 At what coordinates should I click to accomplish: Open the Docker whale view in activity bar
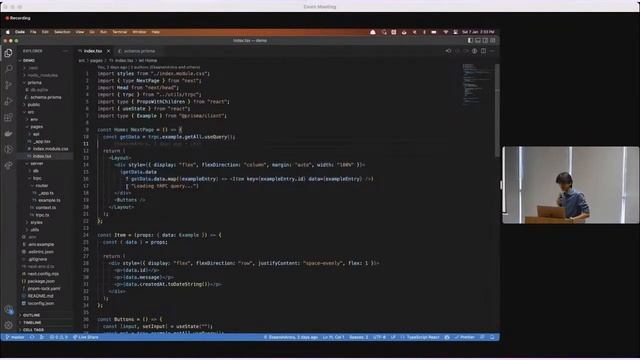pos(8,133)
